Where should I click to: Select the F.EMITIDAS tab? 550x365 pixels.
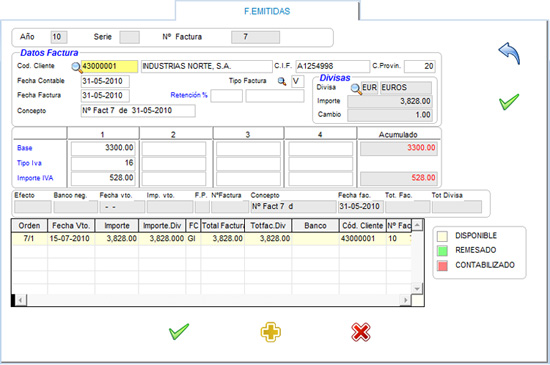click(x=267, y=11)
